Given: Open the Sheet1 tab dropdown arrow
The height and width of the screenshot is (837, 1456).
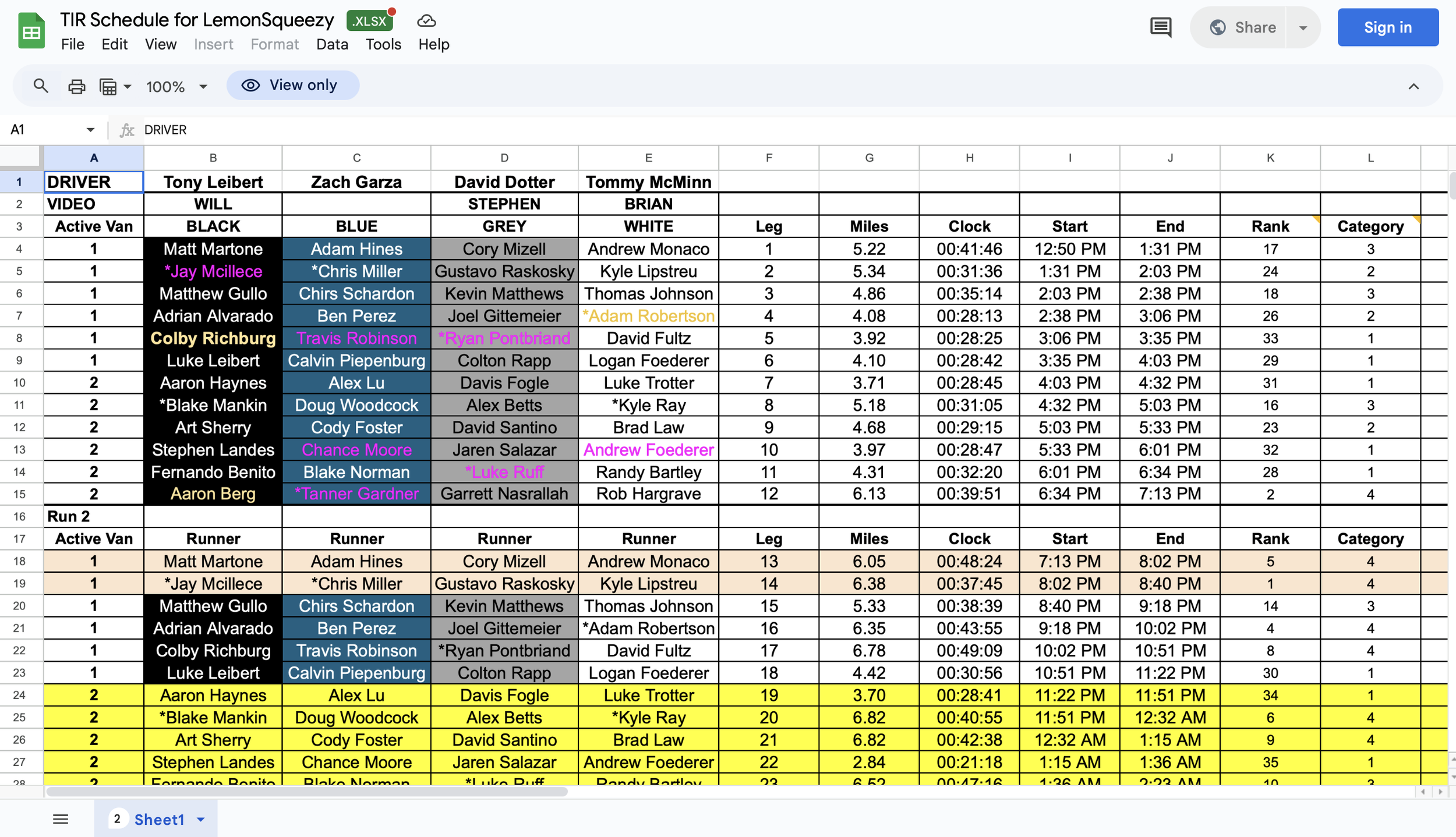Looking at the screenshot, I should 201,820.
